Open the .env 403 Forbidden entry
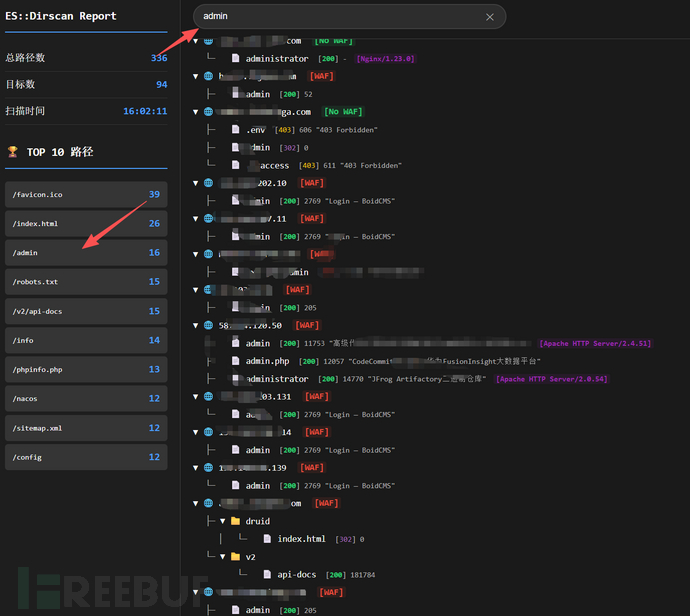Viewport: 690px width, 616px height. (256, 130)
